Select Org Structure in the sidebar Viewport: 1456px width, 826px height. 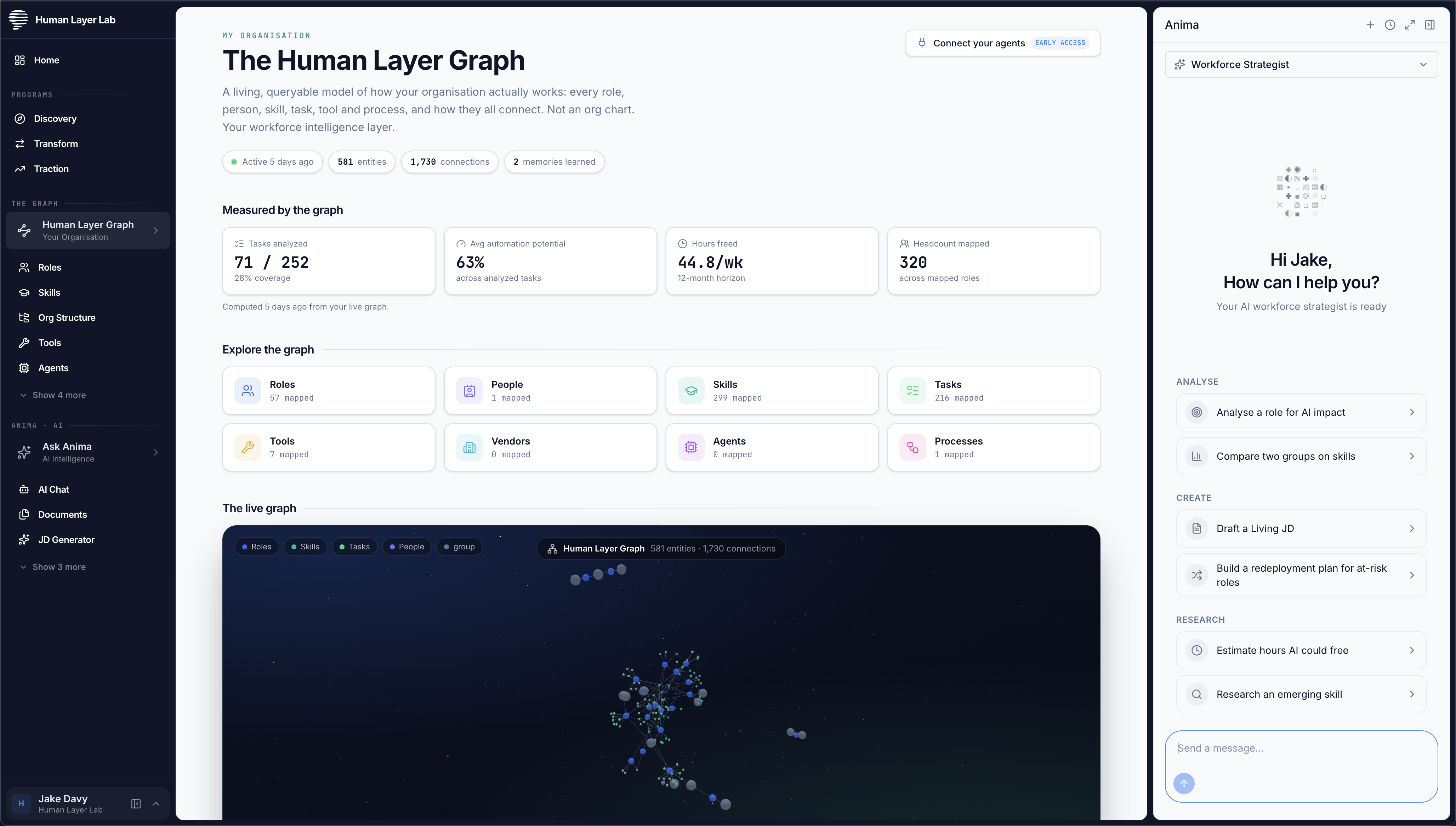(66, 318)
